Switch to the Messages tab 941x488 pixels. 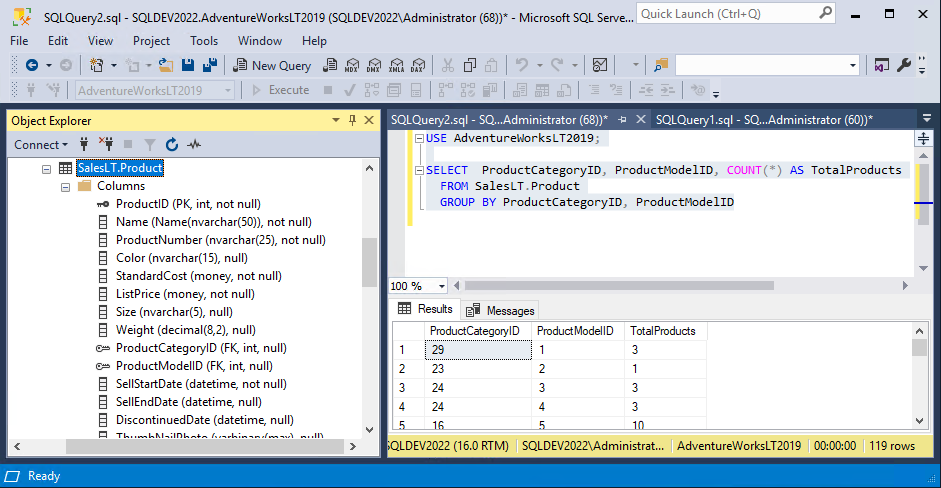coord(500,310)
